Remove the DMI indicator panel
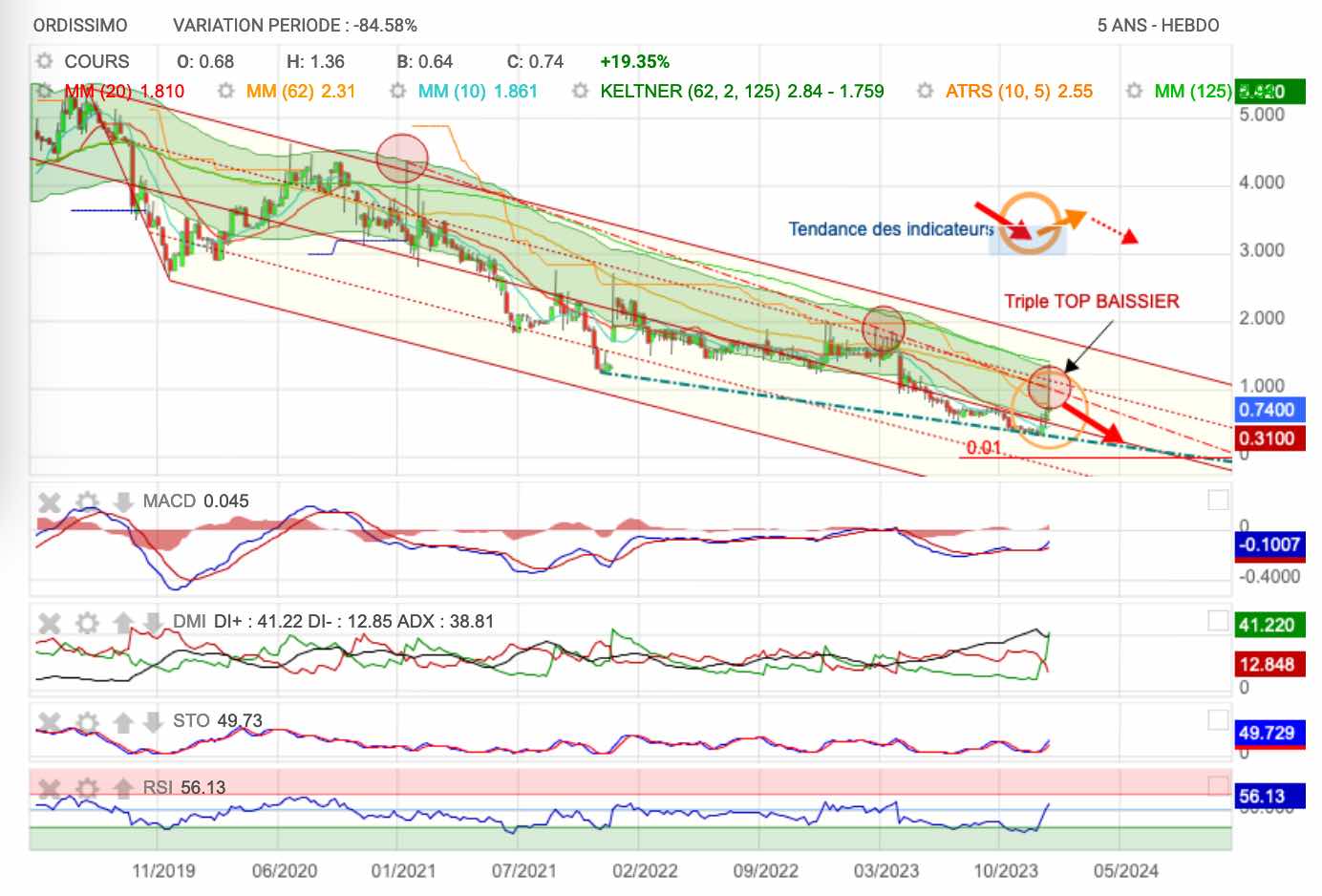The width and height of the screenshot is (1322, 896). click(50, 623)
